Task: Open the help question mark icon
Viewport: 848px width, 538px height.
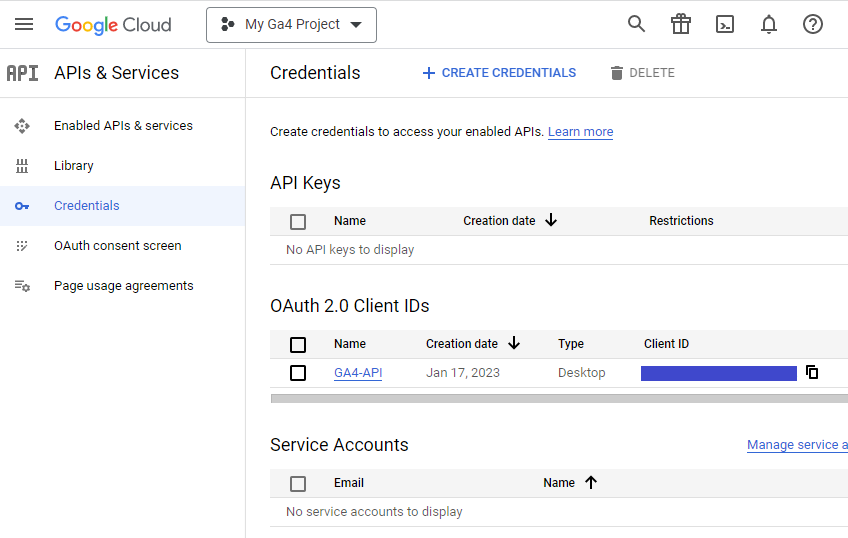Action: click(x=812, y=24)
